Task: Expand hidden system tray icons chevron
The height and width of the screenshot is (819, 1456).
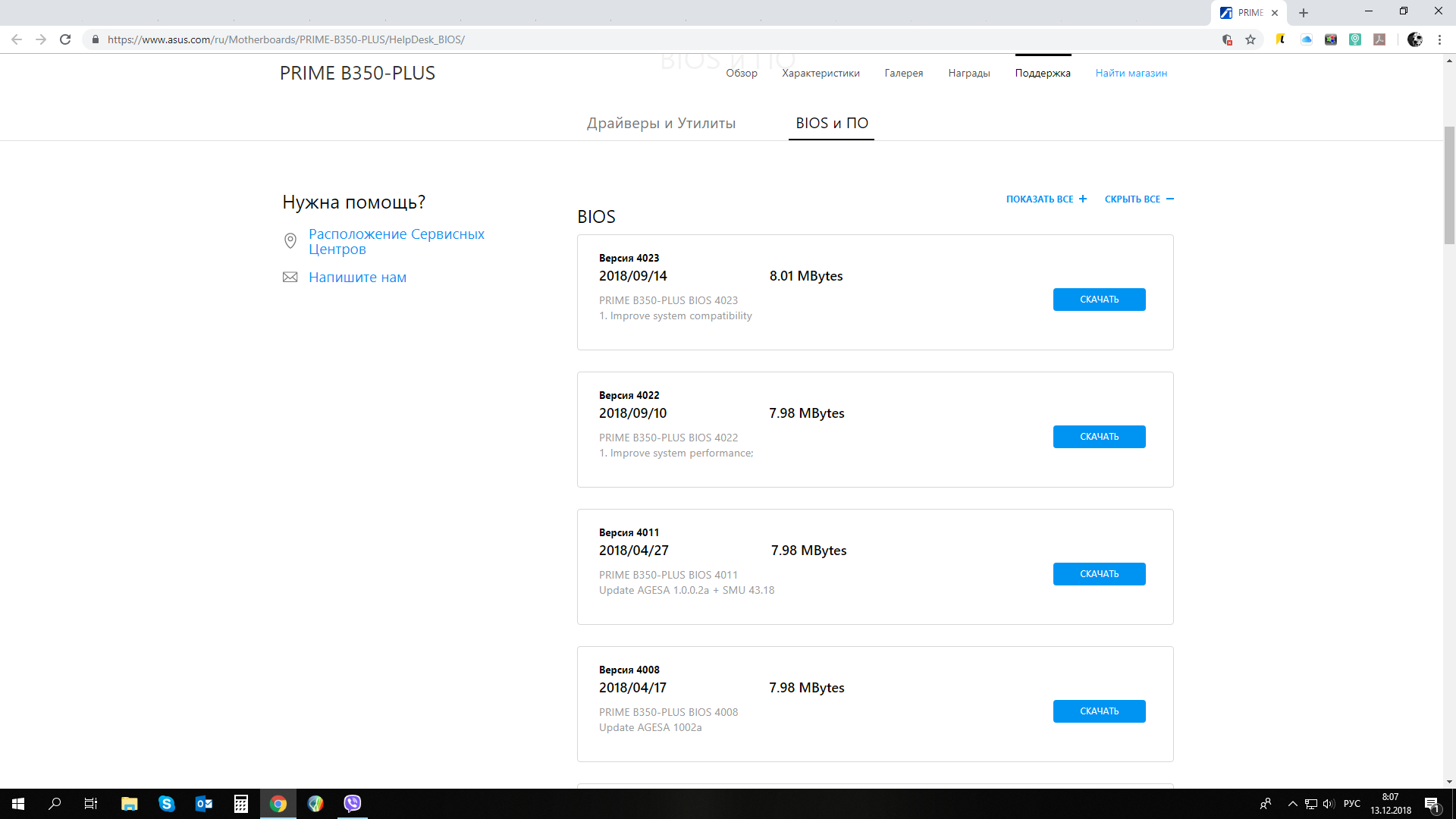Action: 1292,804
